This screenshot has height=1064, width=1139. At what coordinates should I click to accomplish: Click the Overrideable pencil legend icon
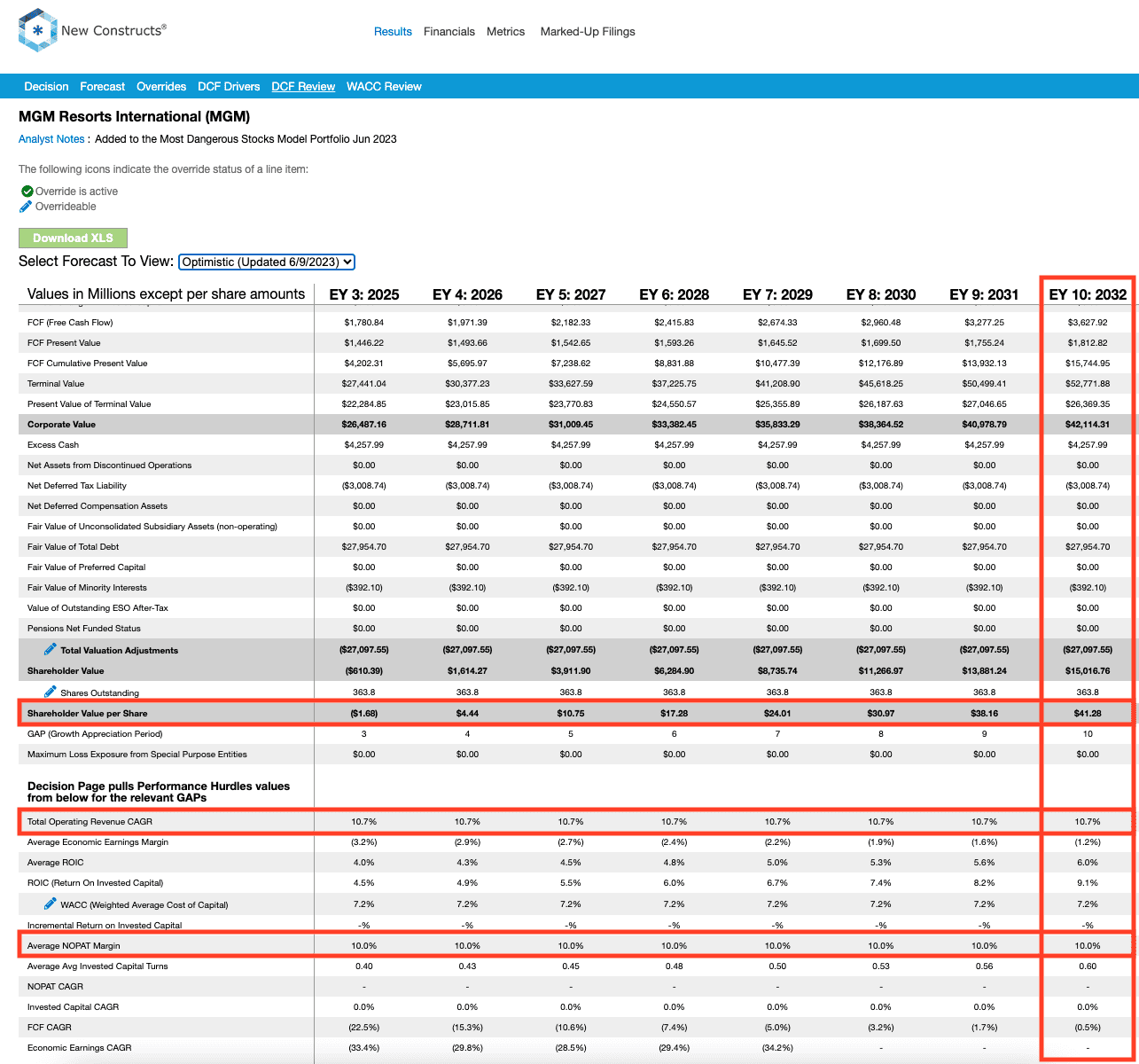(26, 207)
